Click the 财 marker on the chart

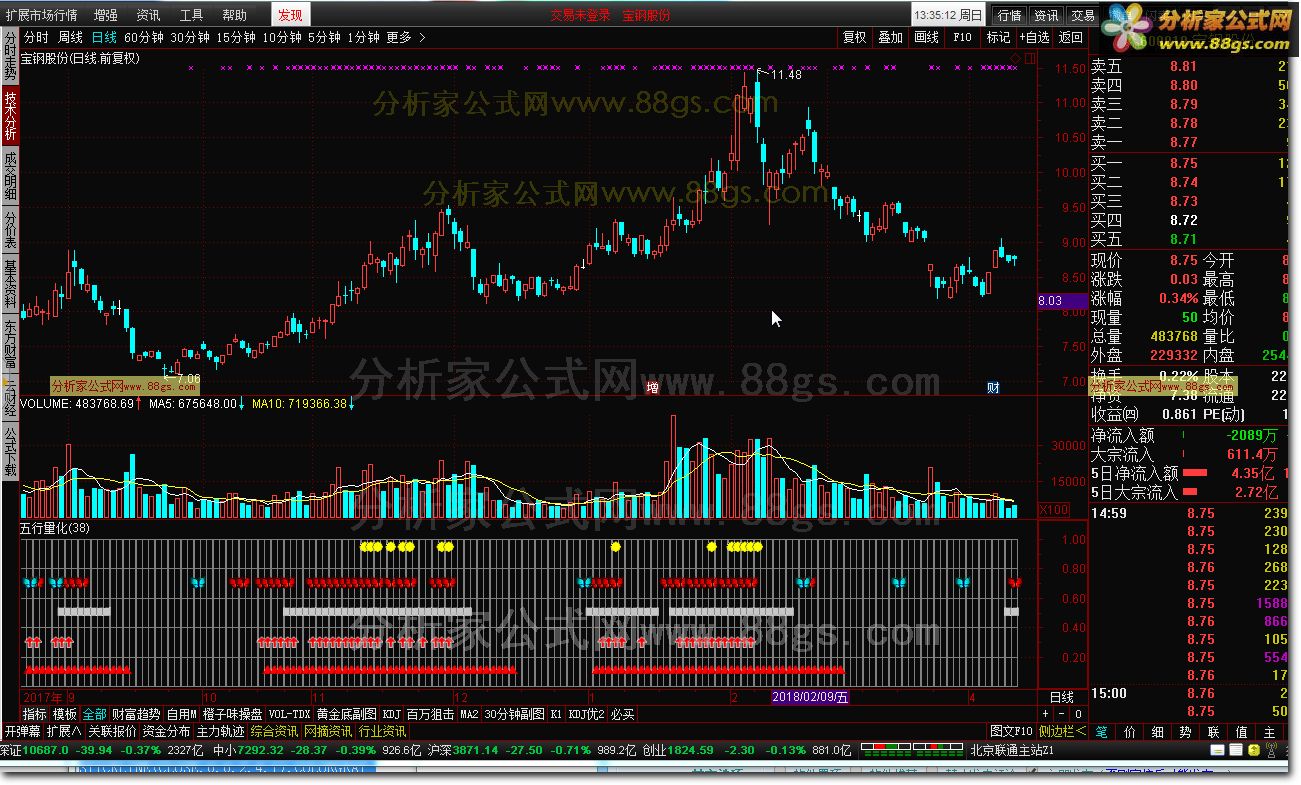click(993, 387)
